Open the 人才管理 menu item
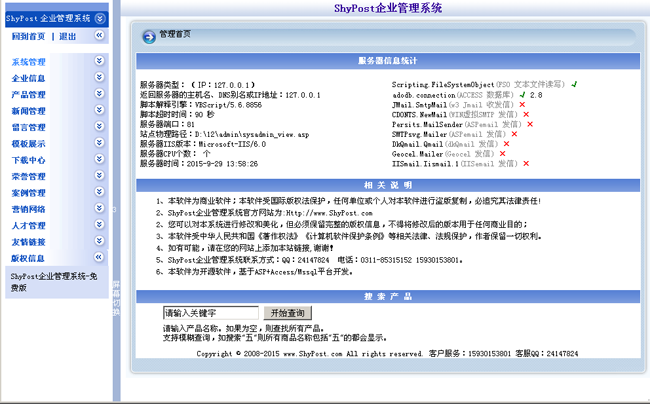 [x=29, y=226]
